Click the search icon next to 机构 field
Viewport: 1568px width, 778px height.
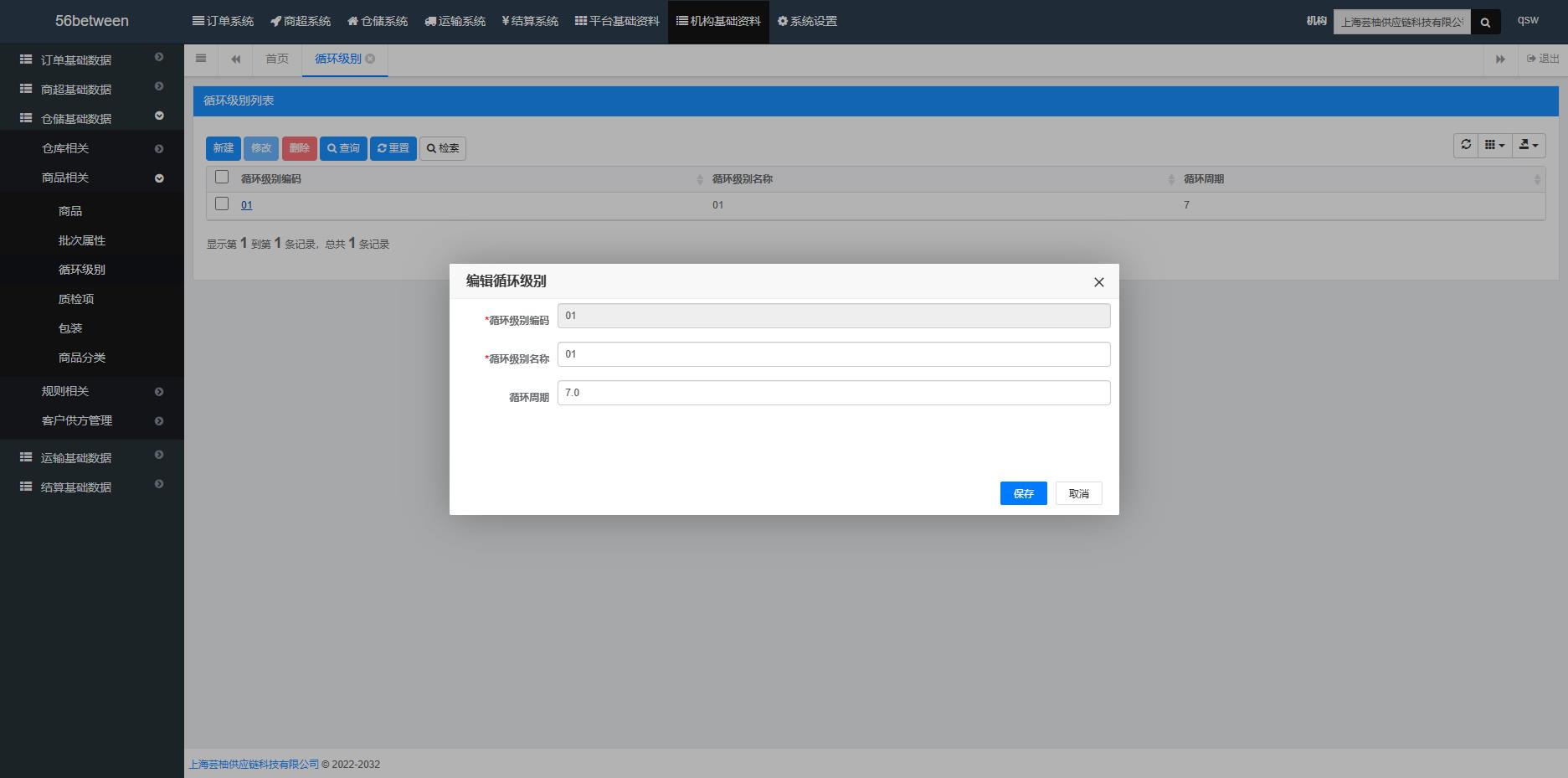point(1485,23)
